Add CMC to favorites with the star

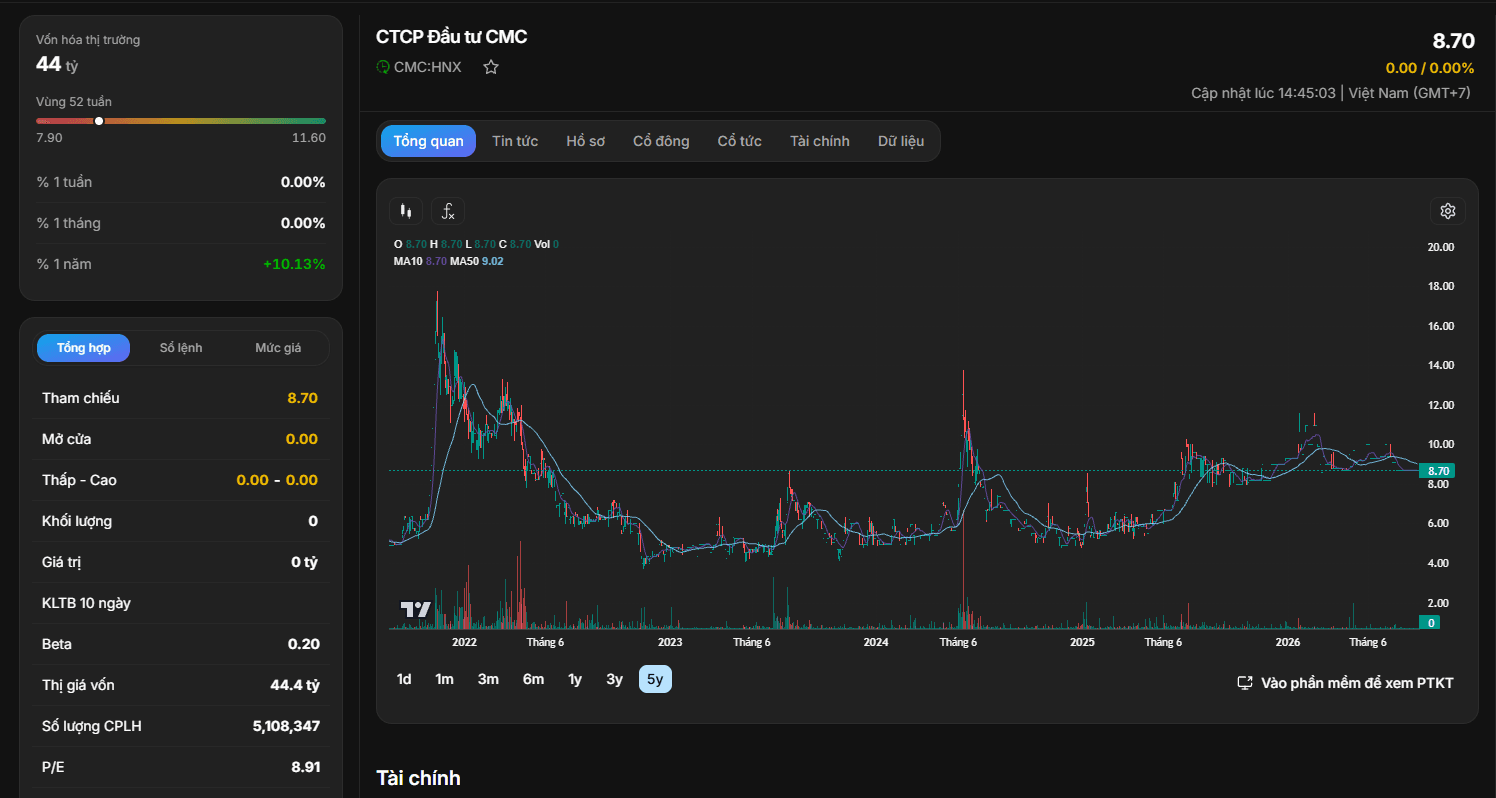pyautogui.click(x=491, y=67)
